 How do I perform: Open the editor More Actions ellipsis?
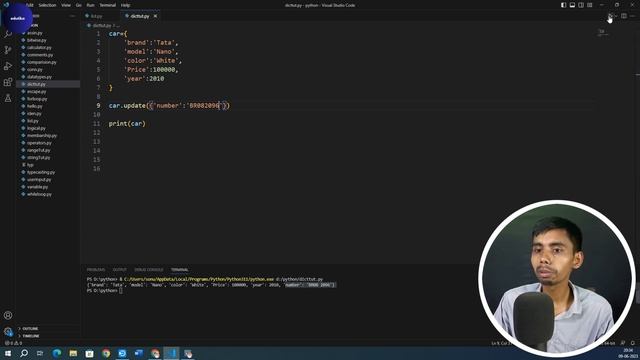click(x=633, y=16)
